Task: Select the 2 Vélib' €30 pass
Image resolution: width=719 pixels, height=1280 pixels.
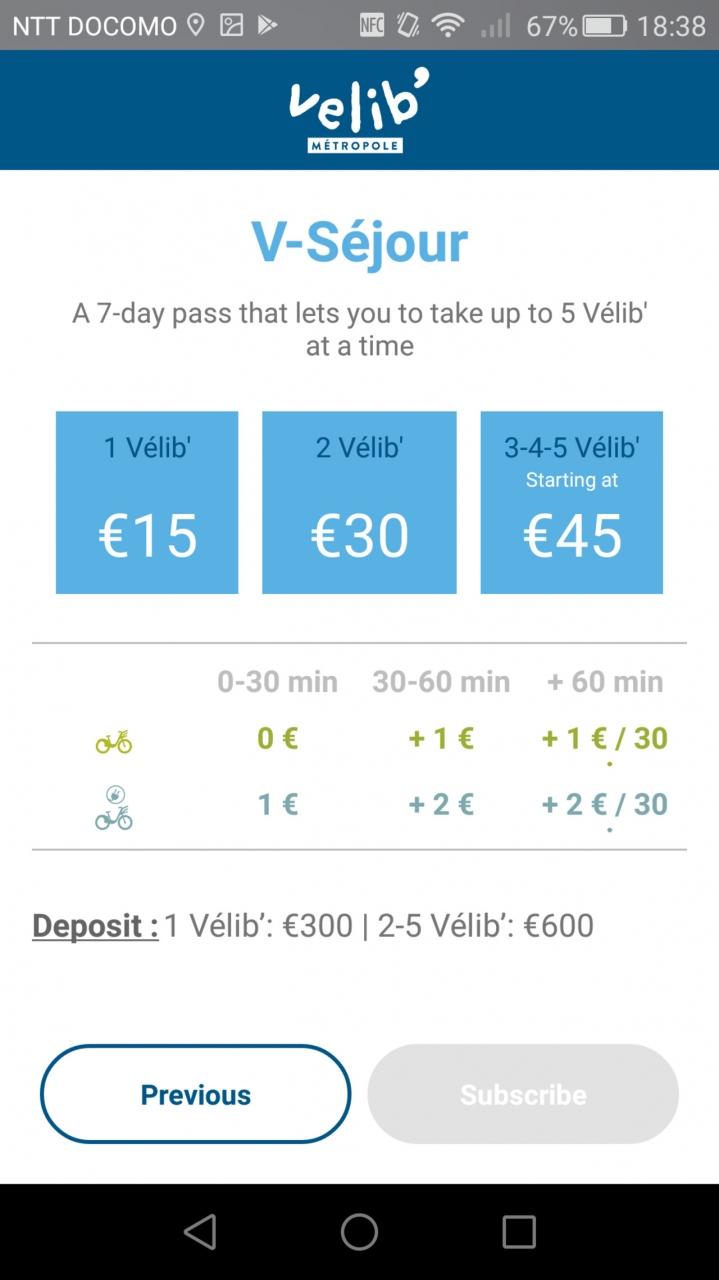Action: 359,502
